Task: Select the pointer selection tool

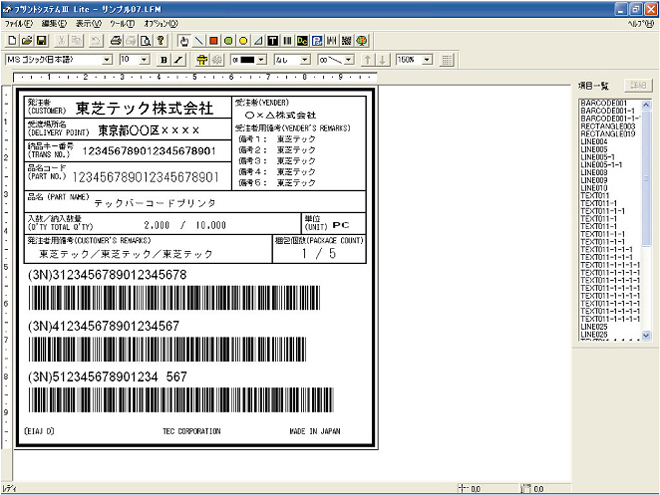Action: pyautogui.click(x=183, y=41)
